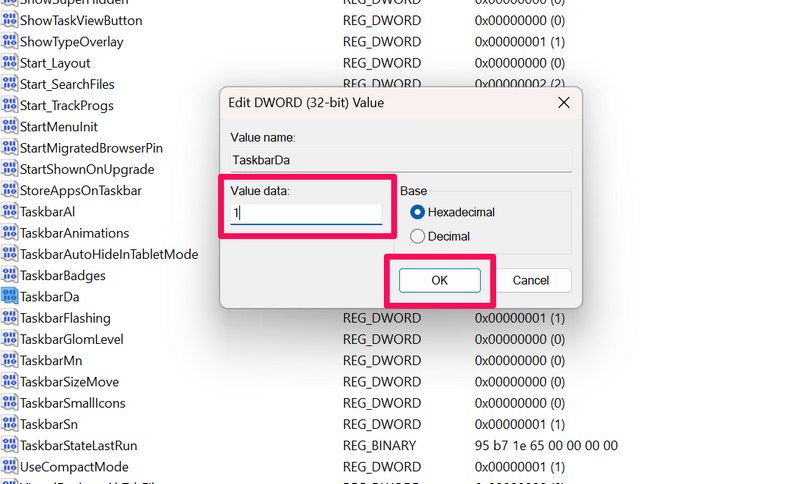Select the TaskbarMn entry name
The width and height of the screenshot is (800, 484).
coord(51,361)
